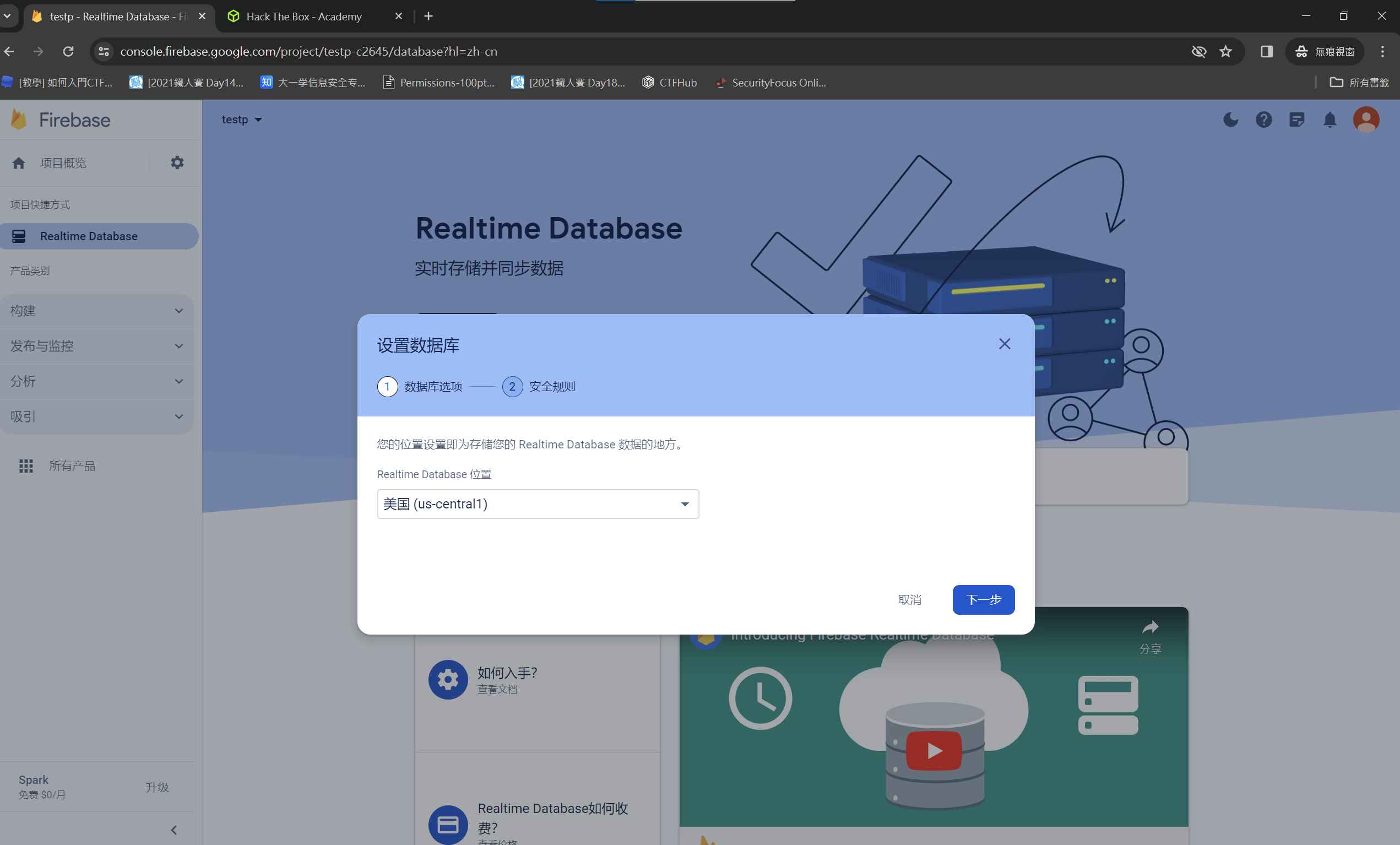Open the testp project selector
Image resolution: width=1400 pixels, height=845 pixels.
(241, 120)
